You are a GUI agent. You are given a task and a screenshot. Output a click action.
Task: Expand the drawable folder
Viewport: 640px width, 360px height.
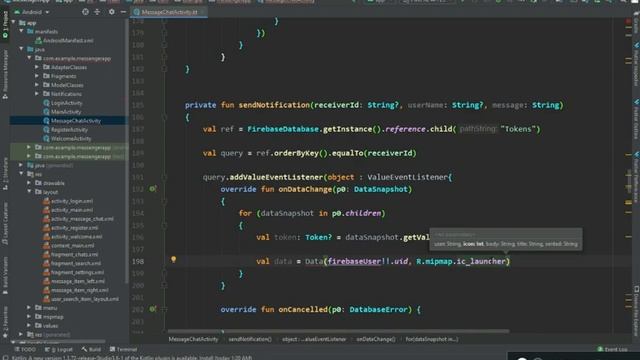(29, 183)
